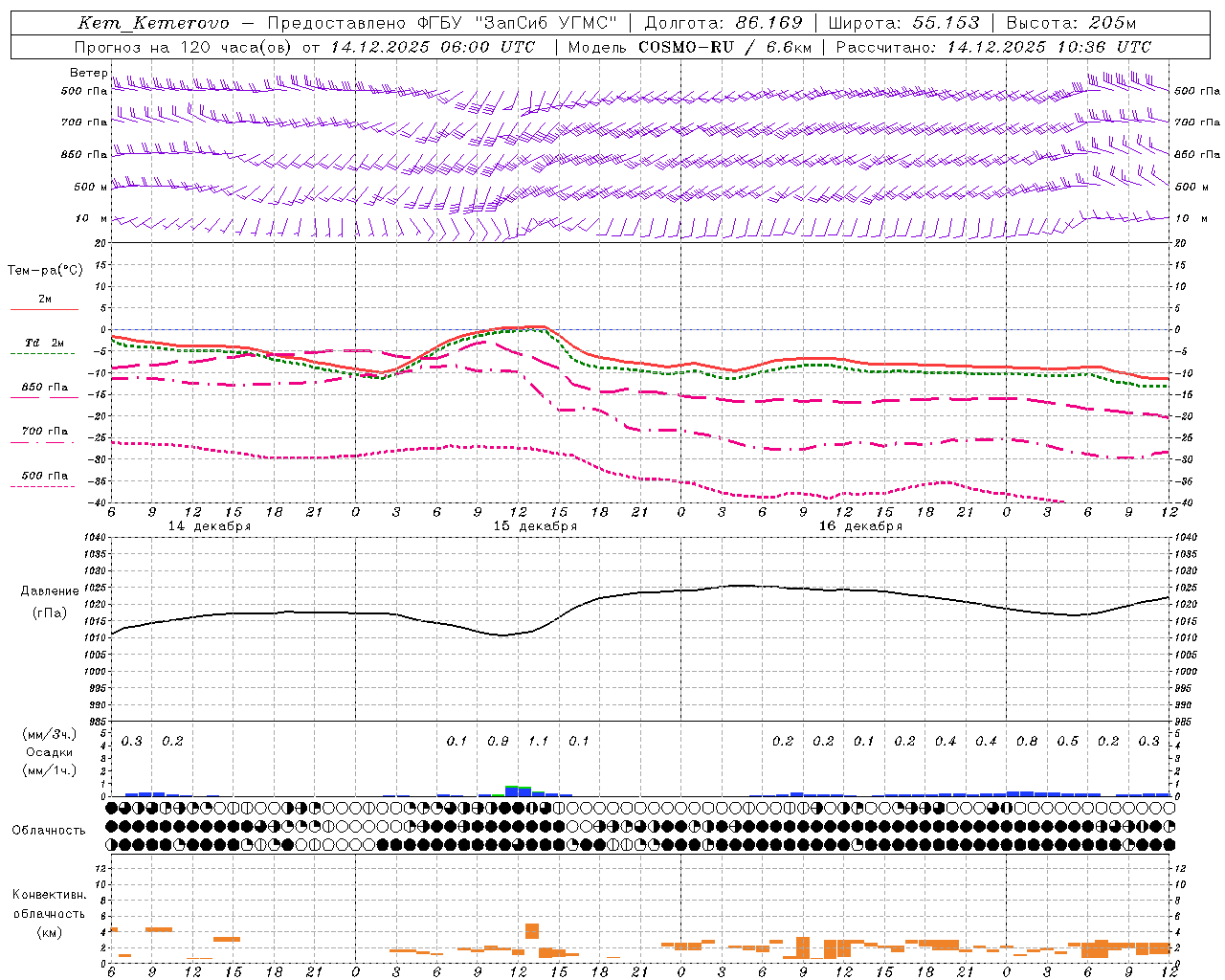Click the dashed line sample under "500 гПа" temperature legend
The height and width of the screenshot is (980, 1225).
pos(42,487)
